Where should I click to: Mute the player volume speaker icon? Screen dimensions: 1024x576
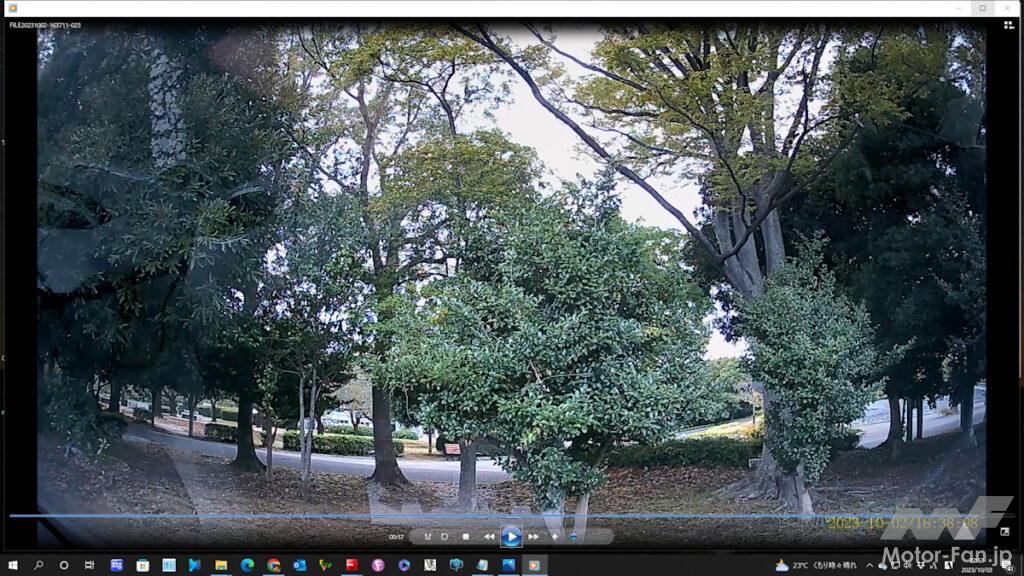pos(555,537)
